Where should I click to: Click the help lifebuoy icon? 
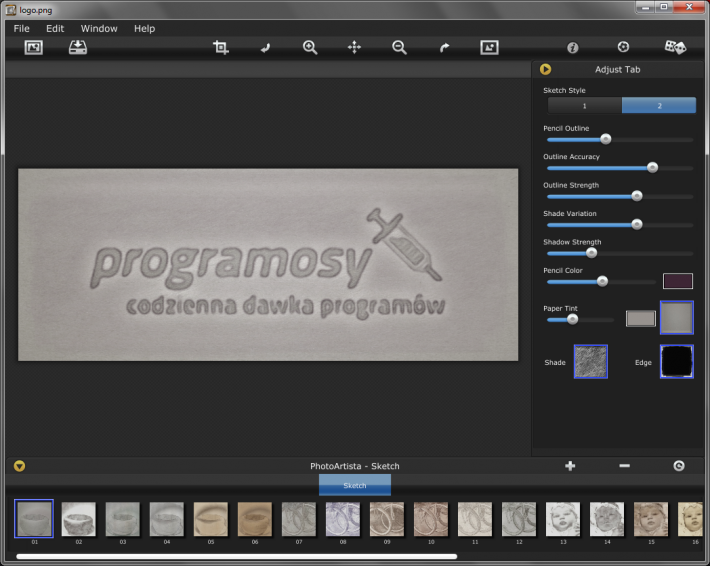[x=623, y=47]
